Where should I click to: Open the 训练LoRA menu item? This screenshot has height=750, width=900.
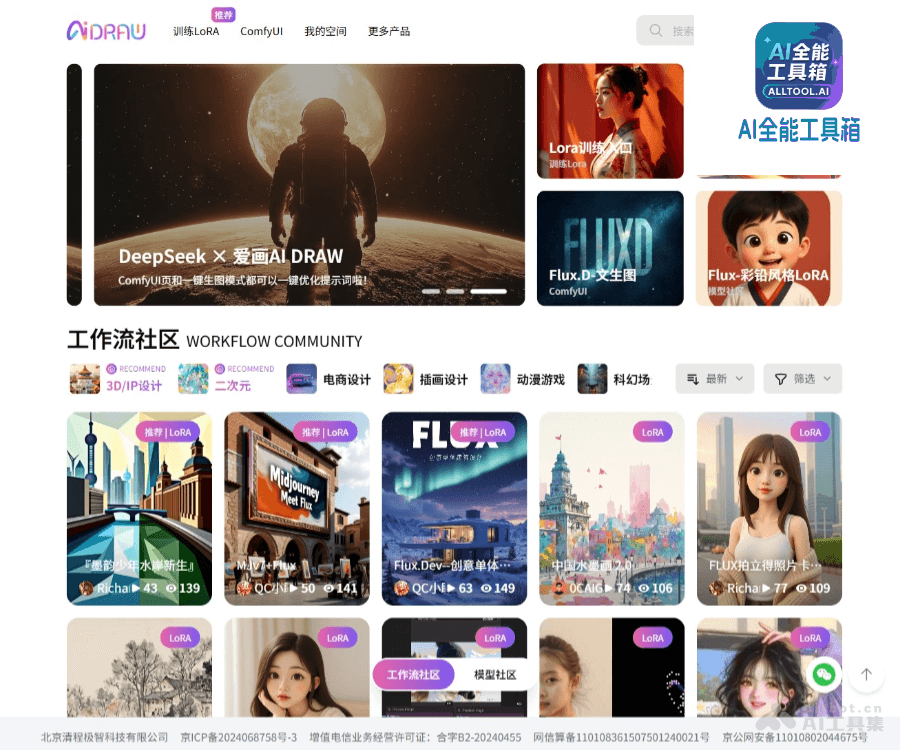tap(196, 31)
